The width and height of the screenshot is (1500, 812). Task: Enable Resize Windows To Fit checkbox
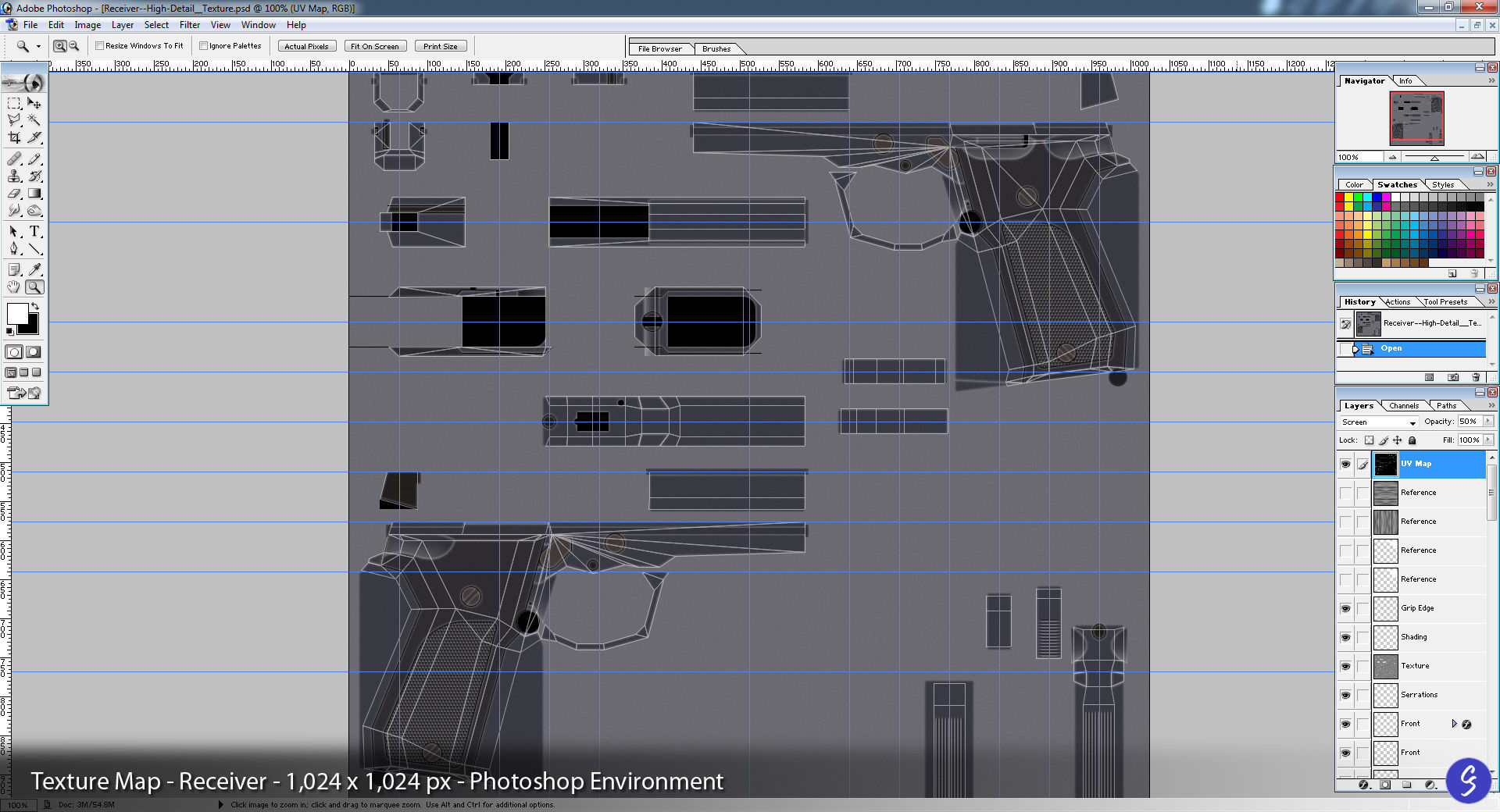click(100, 46)
